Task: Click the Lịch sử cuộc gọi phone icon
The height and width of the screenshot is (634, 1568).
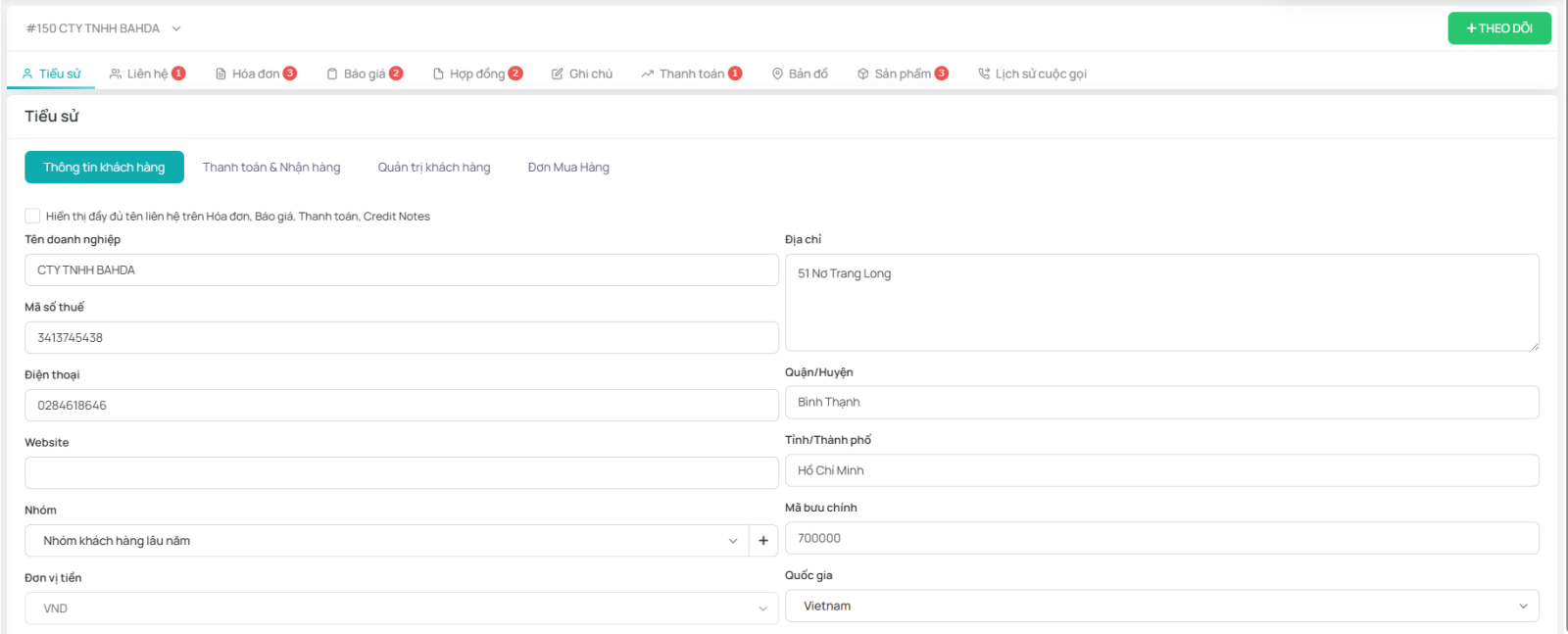Action: [984, 74]
